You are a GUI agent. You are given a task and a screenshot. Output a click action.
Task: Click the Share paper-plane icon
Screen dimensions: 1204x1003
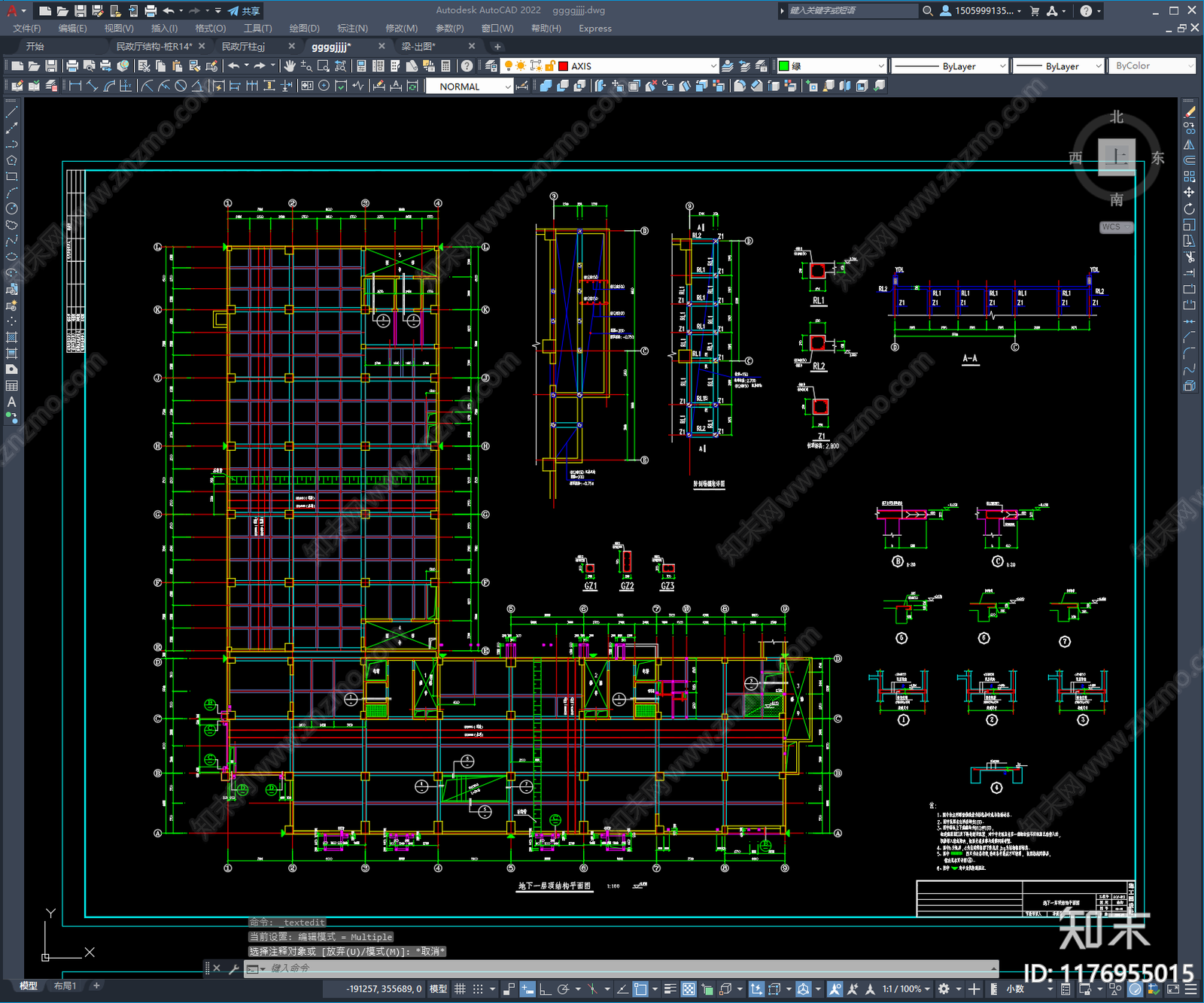click(x=233, y=11)
